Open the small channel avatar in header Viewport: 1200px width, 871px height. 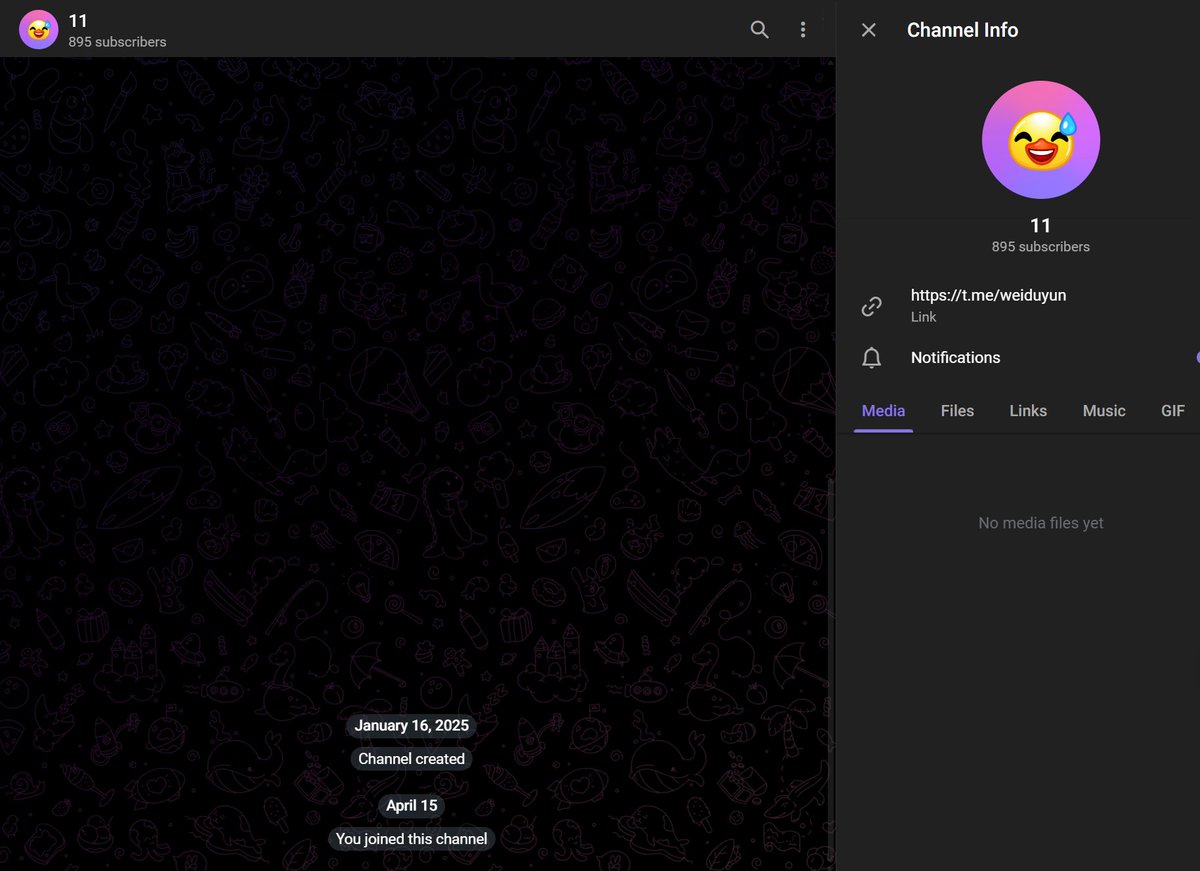[38, 30]
